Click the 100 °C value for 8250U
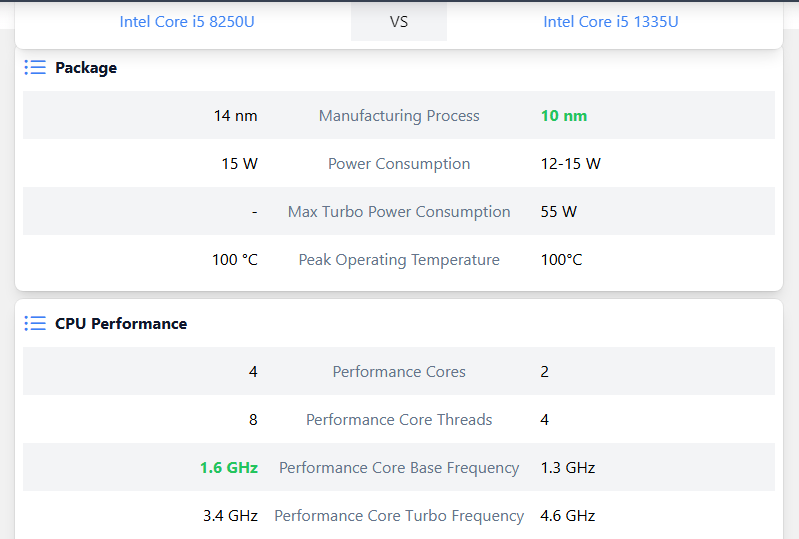Viewport: 799px width, 539px height. point(235,260)
